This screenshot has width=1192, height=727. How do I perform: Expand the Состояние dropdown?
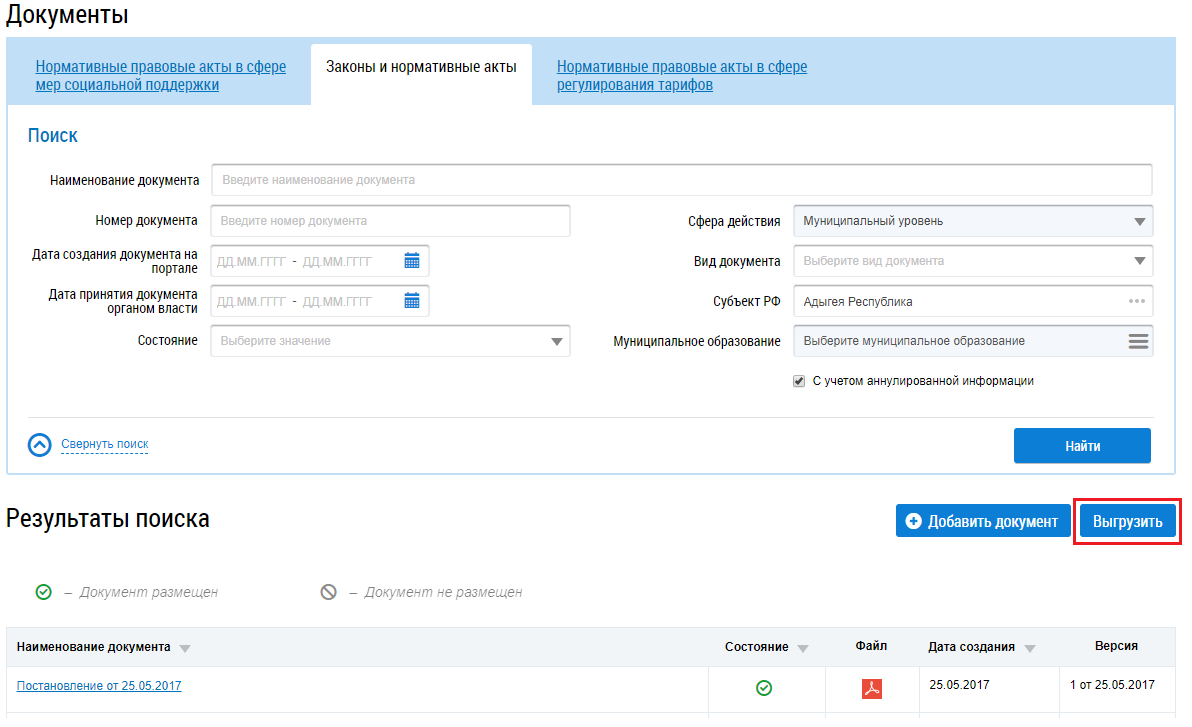pos(557,341)
